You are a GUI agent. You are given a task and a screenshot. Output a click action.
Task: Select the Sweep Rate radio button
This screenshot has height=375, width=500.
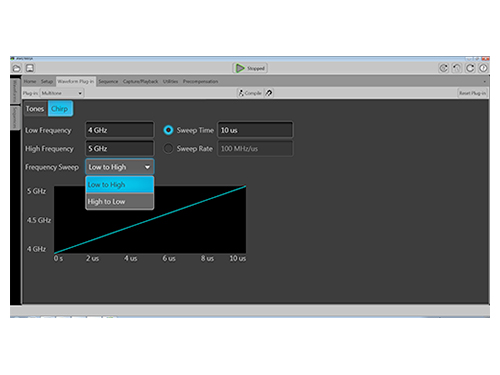tap(168, 149)
